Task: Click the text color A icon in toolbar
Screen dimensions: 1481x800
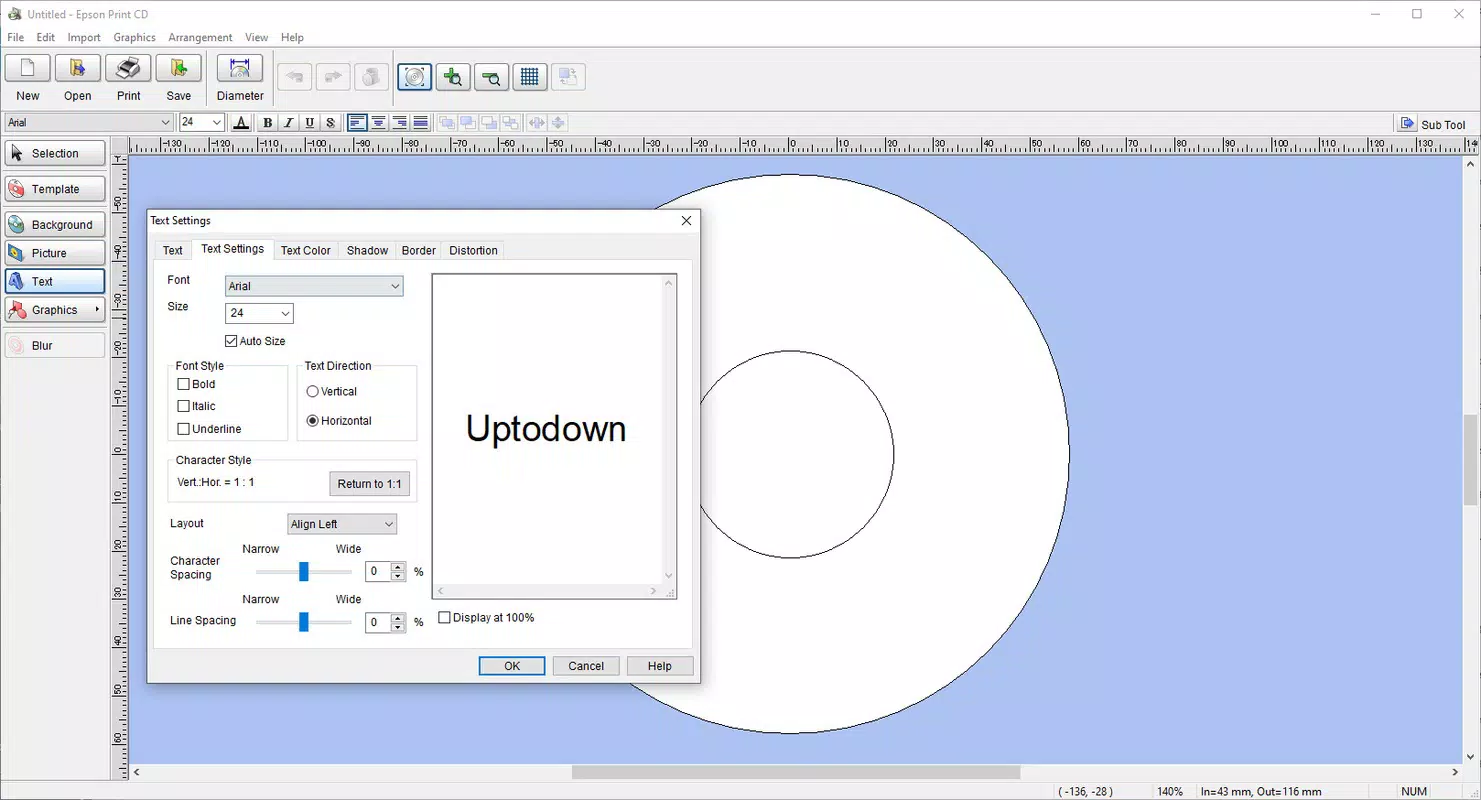Action: click(241, 123)
